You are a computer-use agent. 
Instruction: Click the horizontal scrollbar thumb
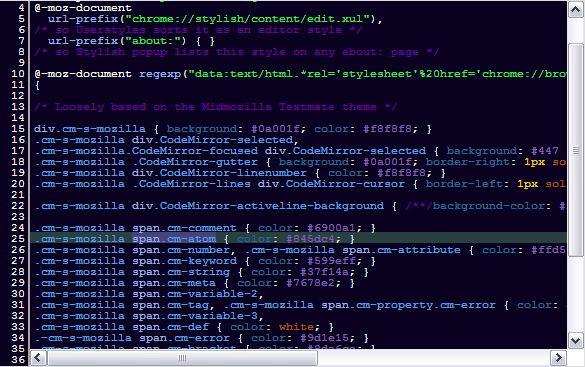coord(182,358)
